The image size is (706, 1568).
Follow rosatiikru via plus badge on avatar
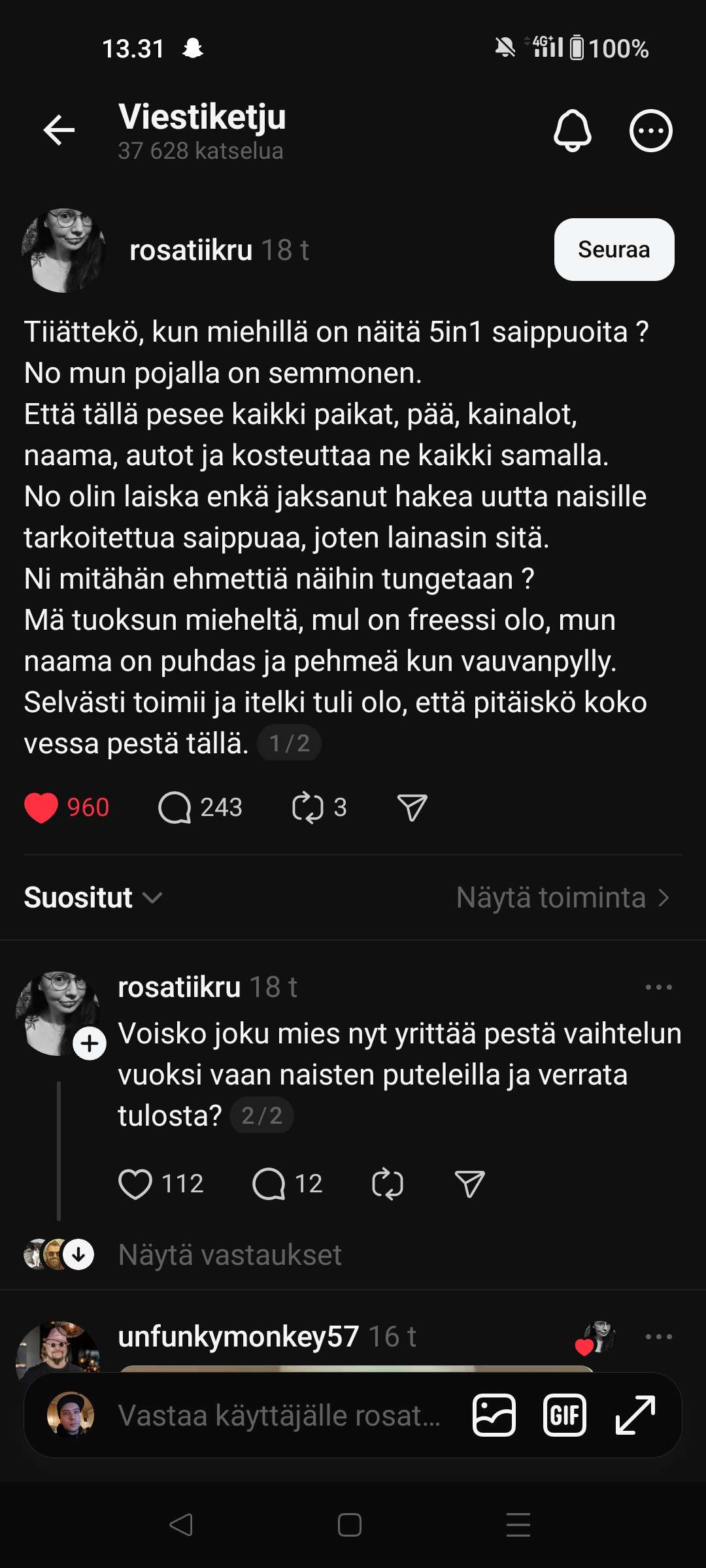90,1043
